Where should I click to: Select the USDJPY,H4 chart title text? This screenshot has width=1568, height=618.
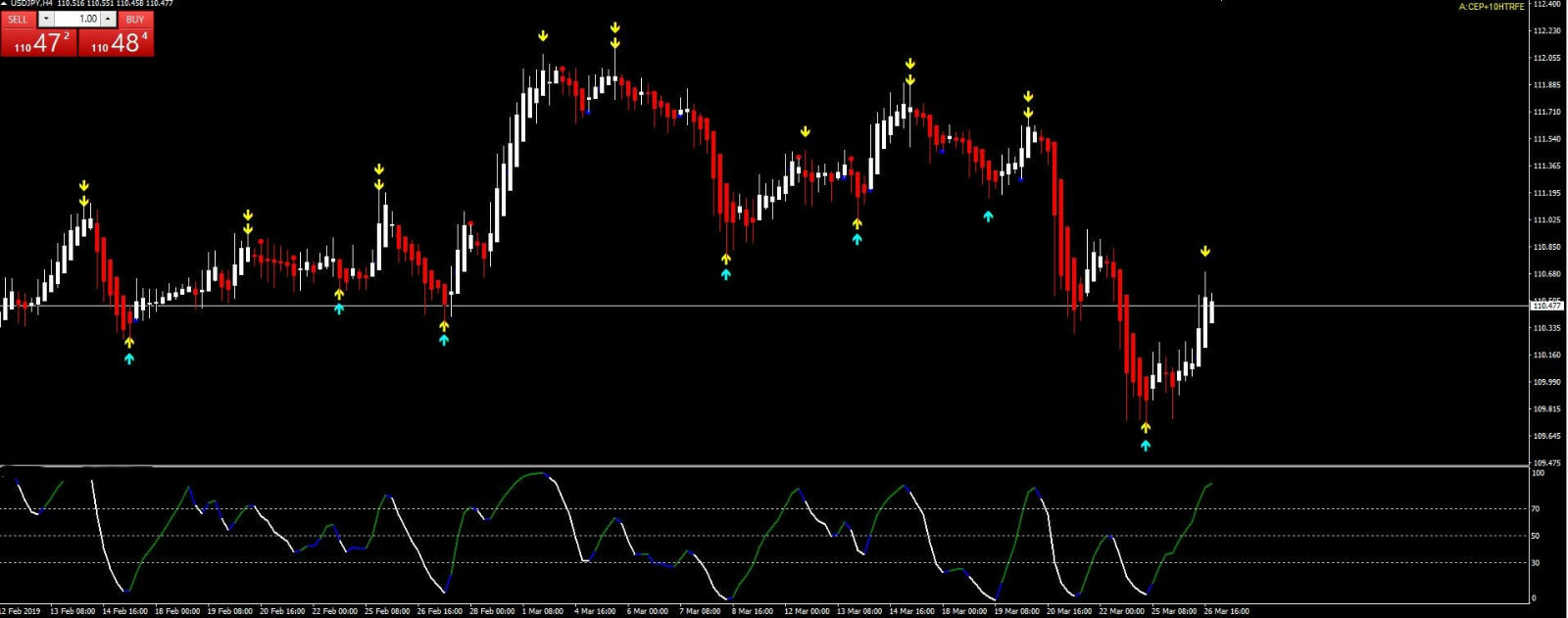click(32, 4)
